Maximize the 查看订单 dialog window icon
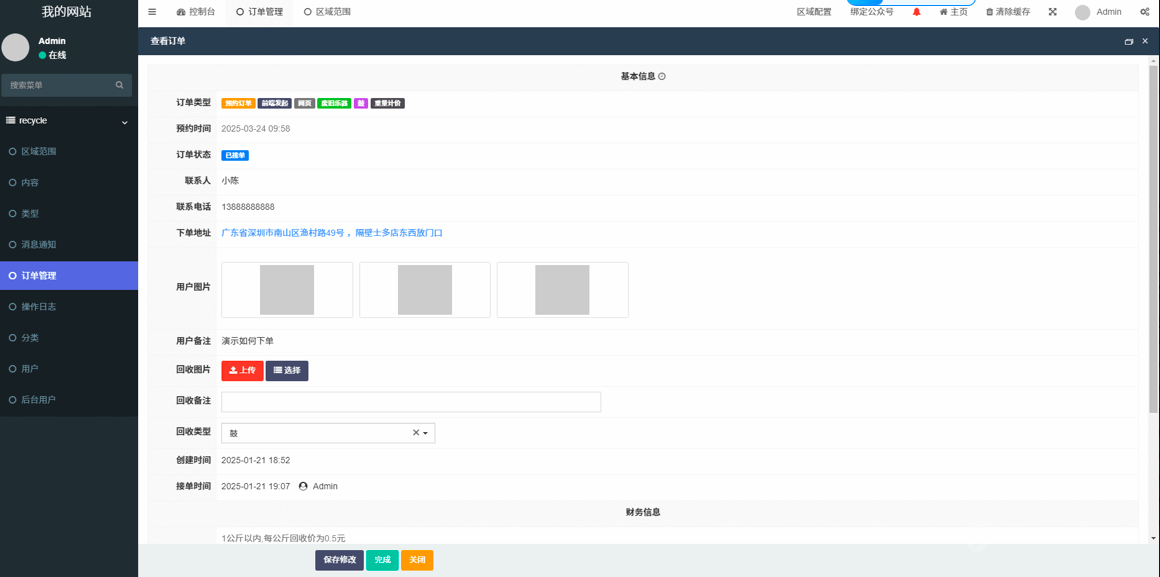1160x577 pixels. pos(1129,41)
